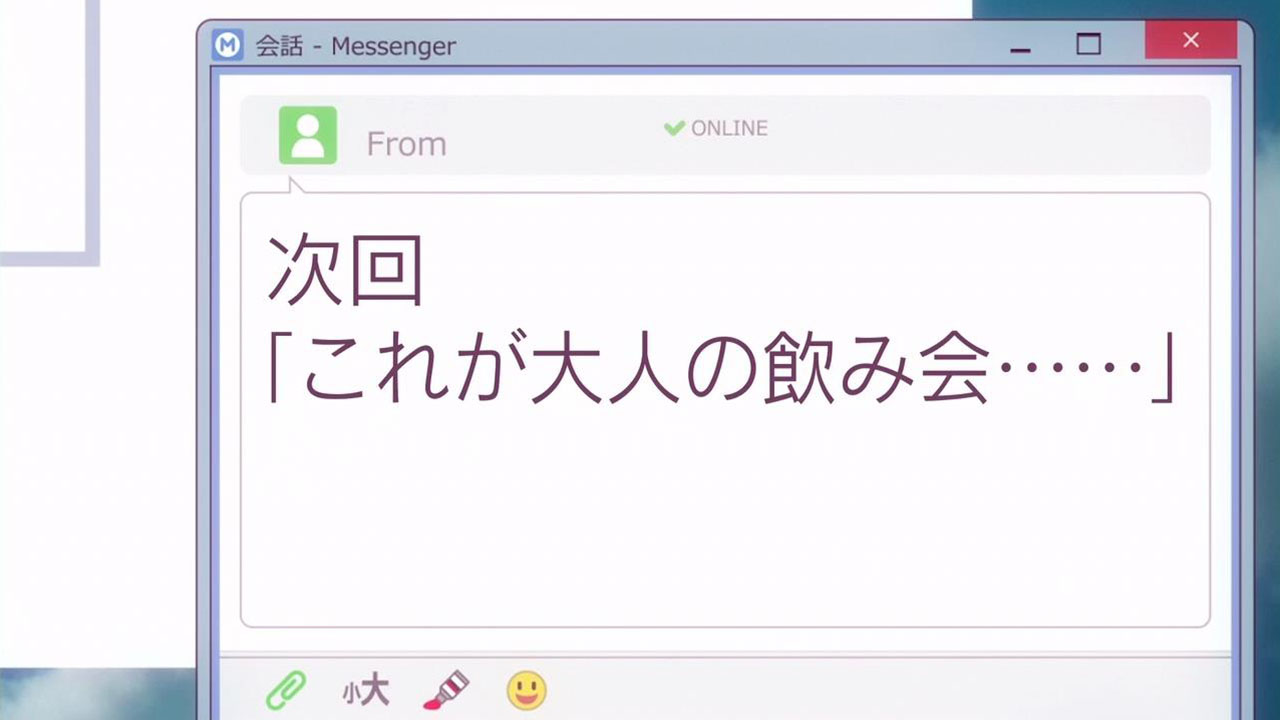Maximize the Messenger conversation window

pos(1088,44)
